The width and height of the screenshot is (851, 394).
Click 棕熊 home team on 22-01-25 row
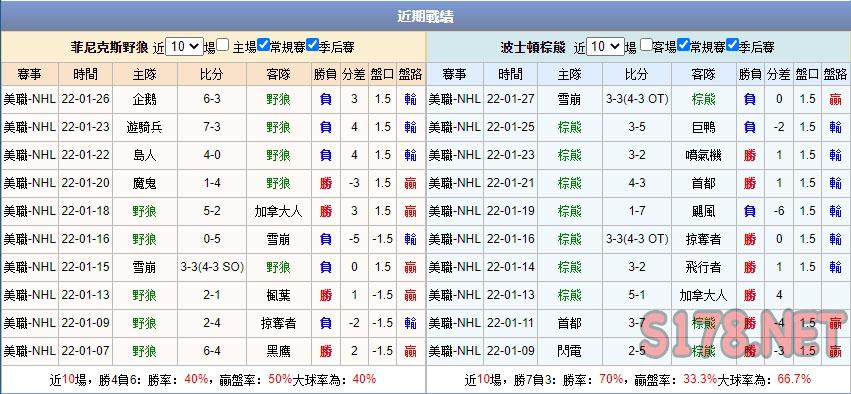(x=570, y=127)
